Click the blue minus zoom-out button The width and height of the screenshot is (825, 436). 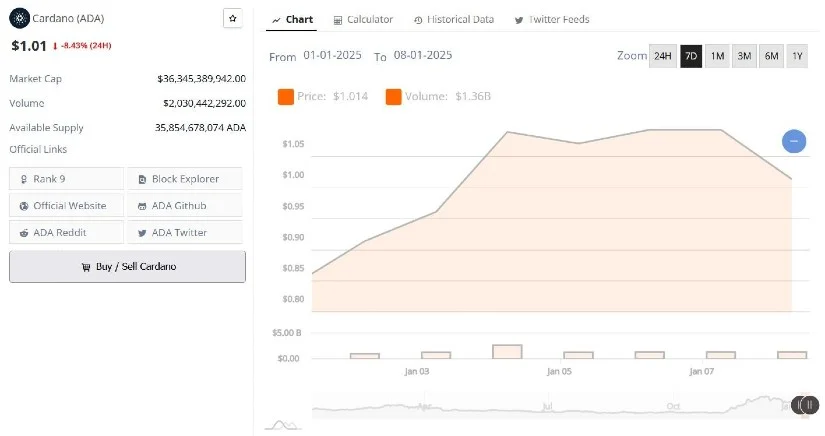794,141
